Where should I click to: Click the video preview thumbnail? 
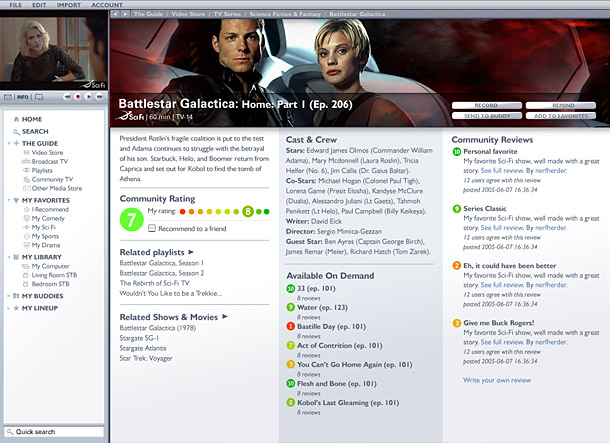click(54, 51)
